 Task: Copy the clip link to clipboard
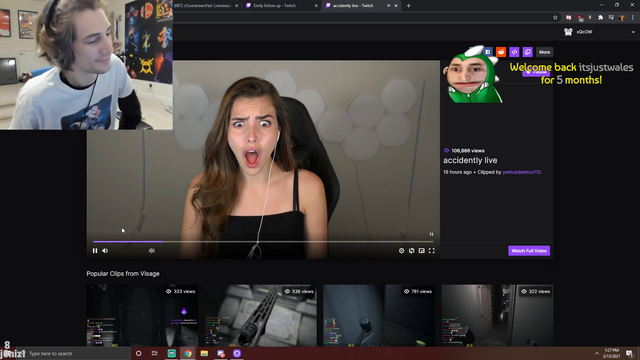point(528,52)
